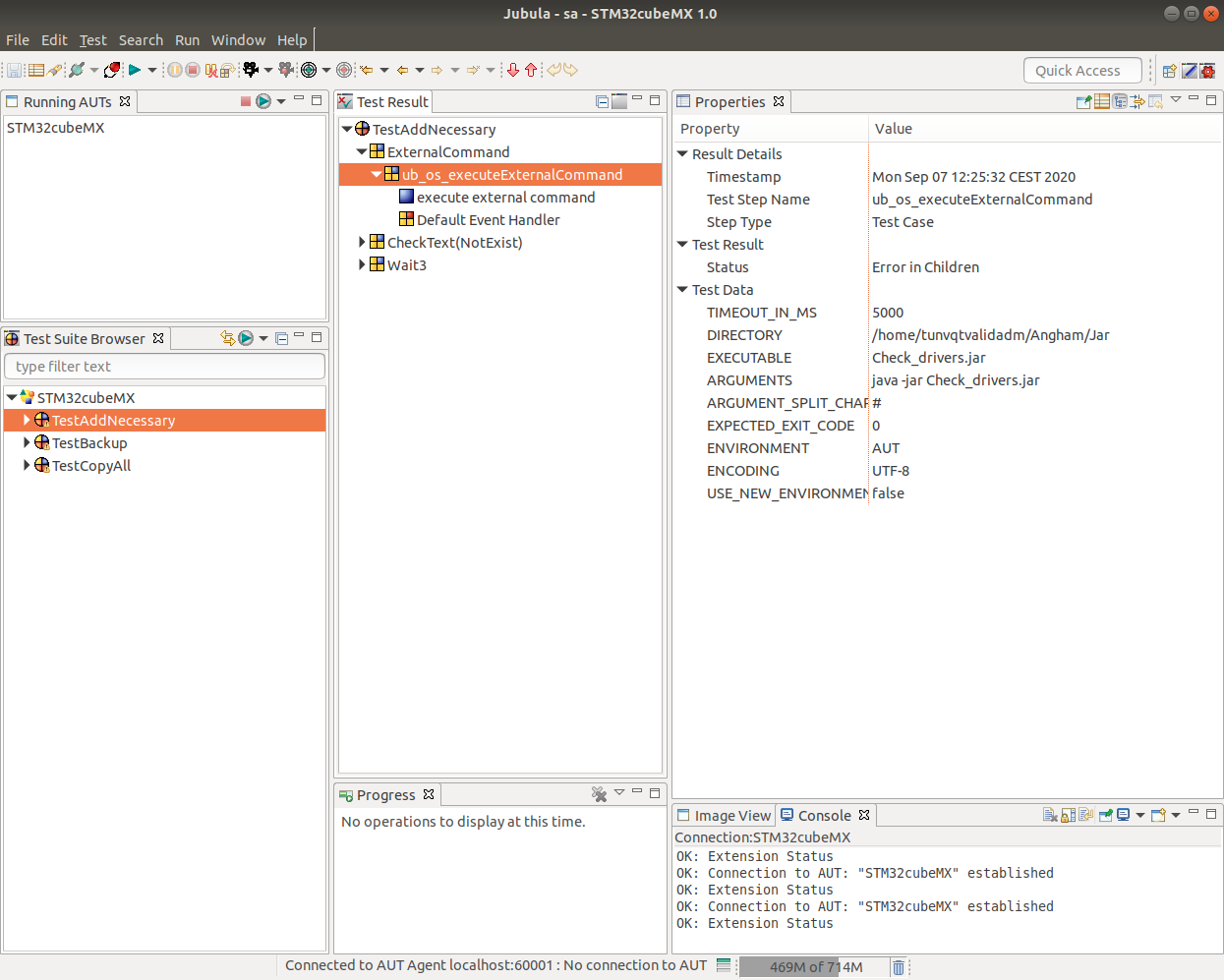
Task: Start the test suite with the green play icon
Action: [135, 70]
